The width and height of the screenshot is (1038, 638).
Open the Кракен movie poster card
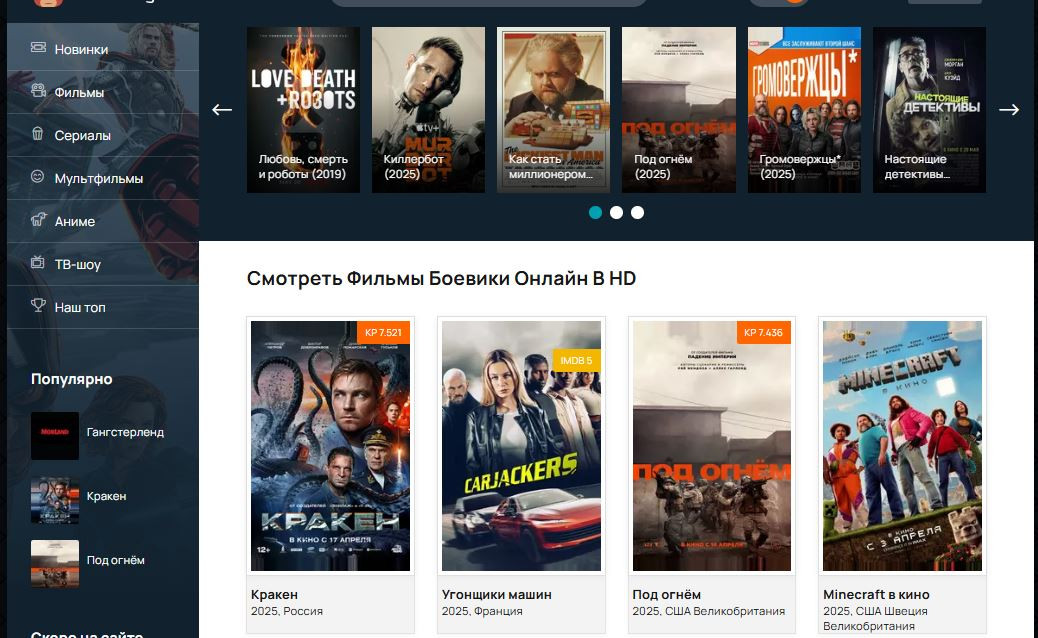pos(330,445)
